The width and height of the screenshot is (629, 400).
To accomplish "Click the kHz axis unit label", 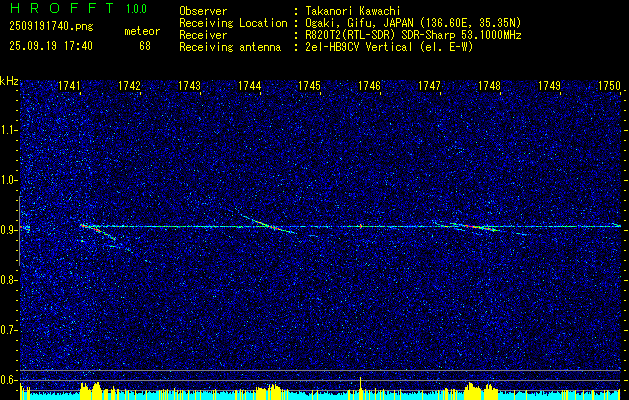I will coord(9,81).
